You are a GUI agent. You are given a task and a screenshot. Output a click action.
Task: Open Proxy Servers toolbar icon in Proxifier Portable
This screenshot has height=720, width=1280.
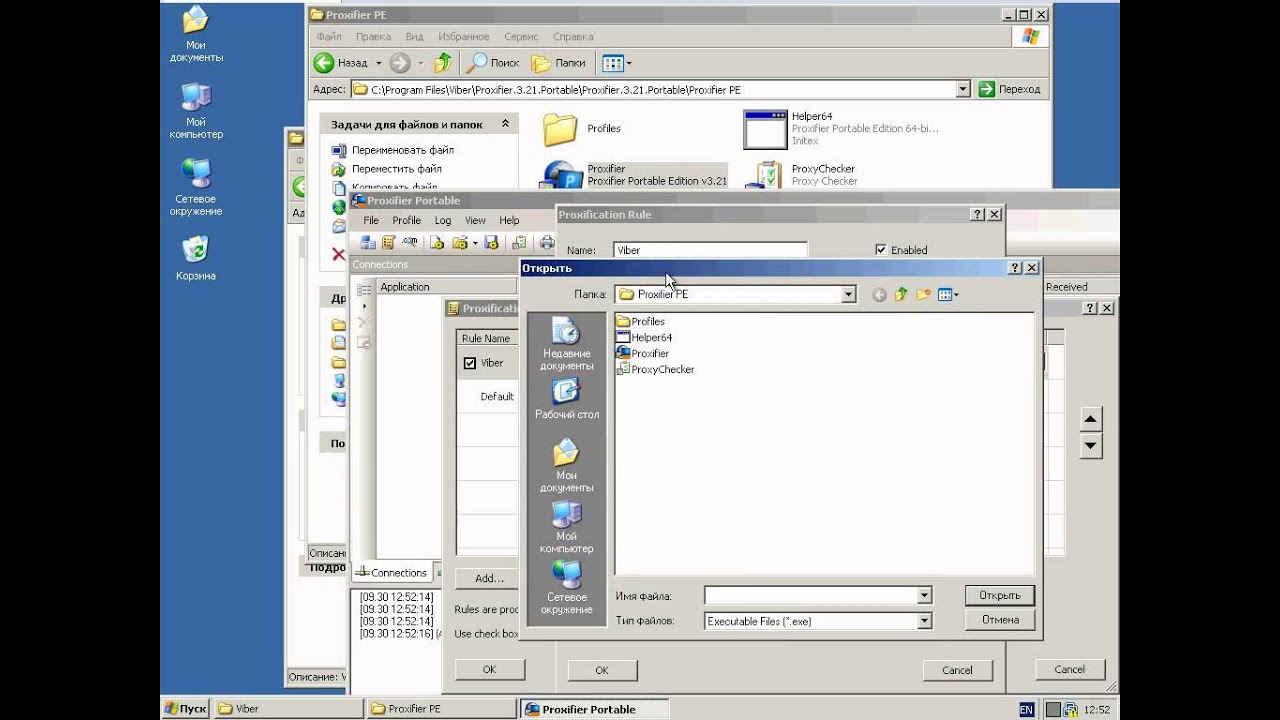368,242
